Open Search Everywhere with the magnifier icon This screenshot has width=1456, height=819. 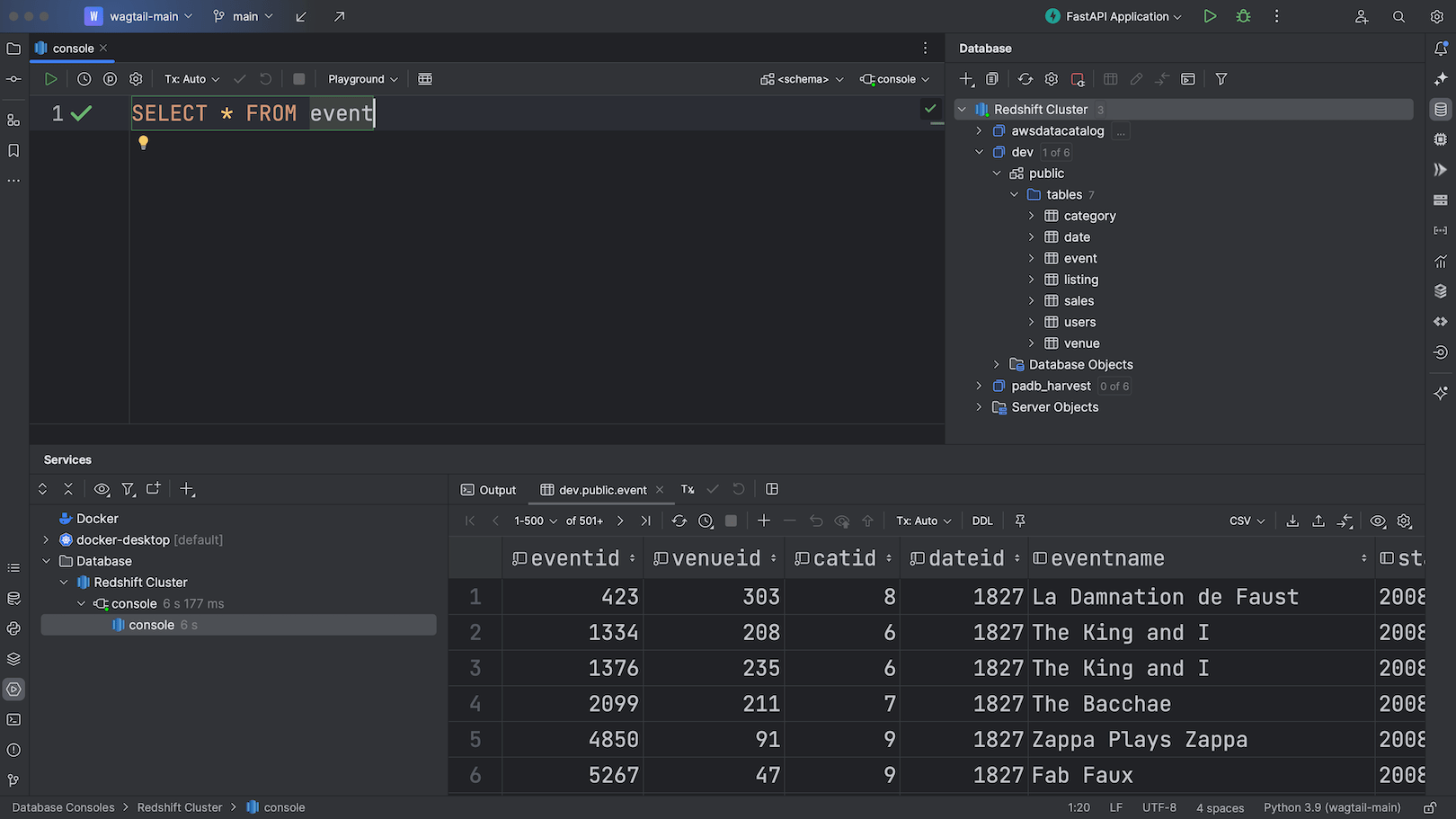(1398, 16)
